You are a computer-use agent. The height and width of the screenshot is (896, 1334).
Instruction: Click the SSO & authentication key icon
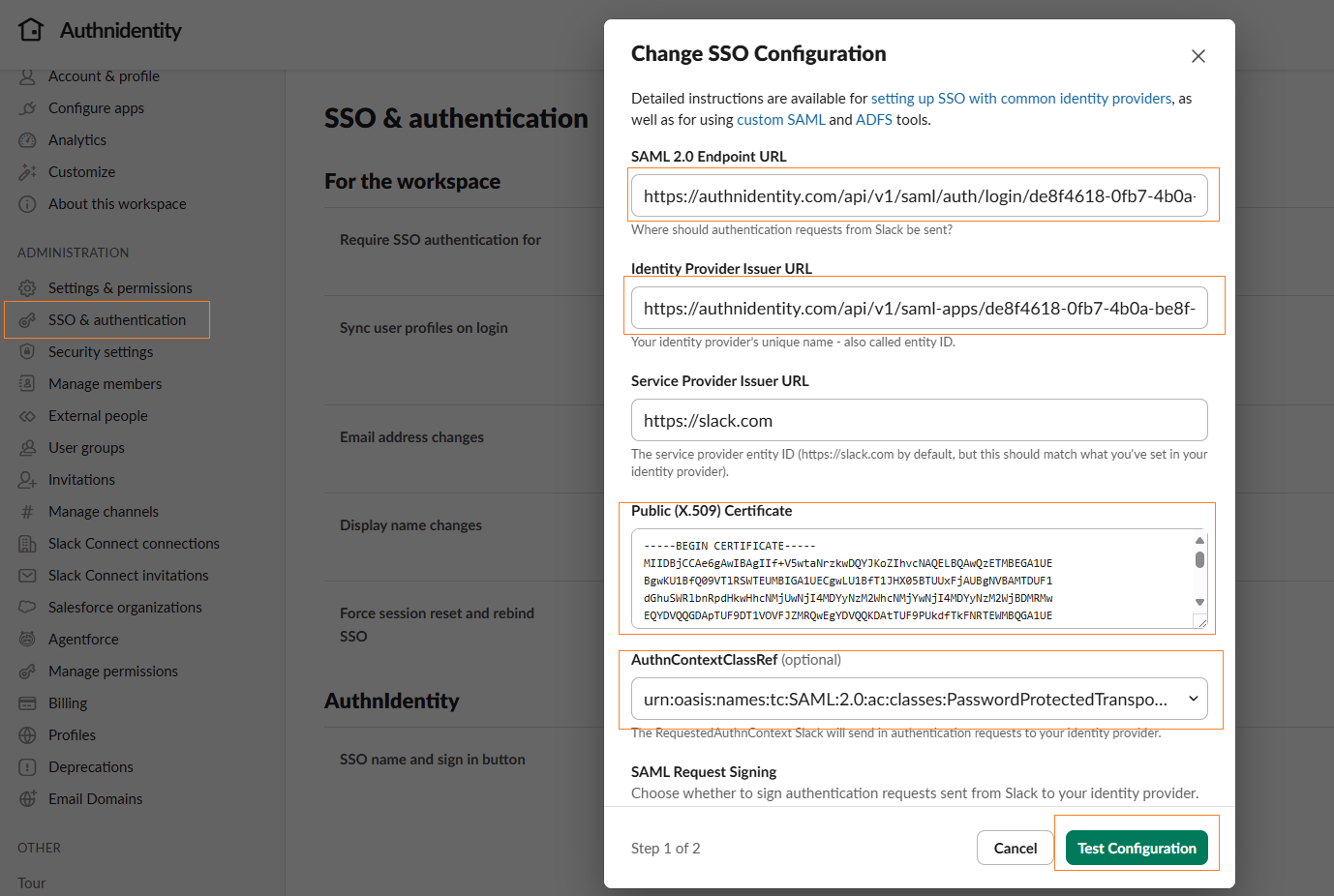click(x=27, y=320)
